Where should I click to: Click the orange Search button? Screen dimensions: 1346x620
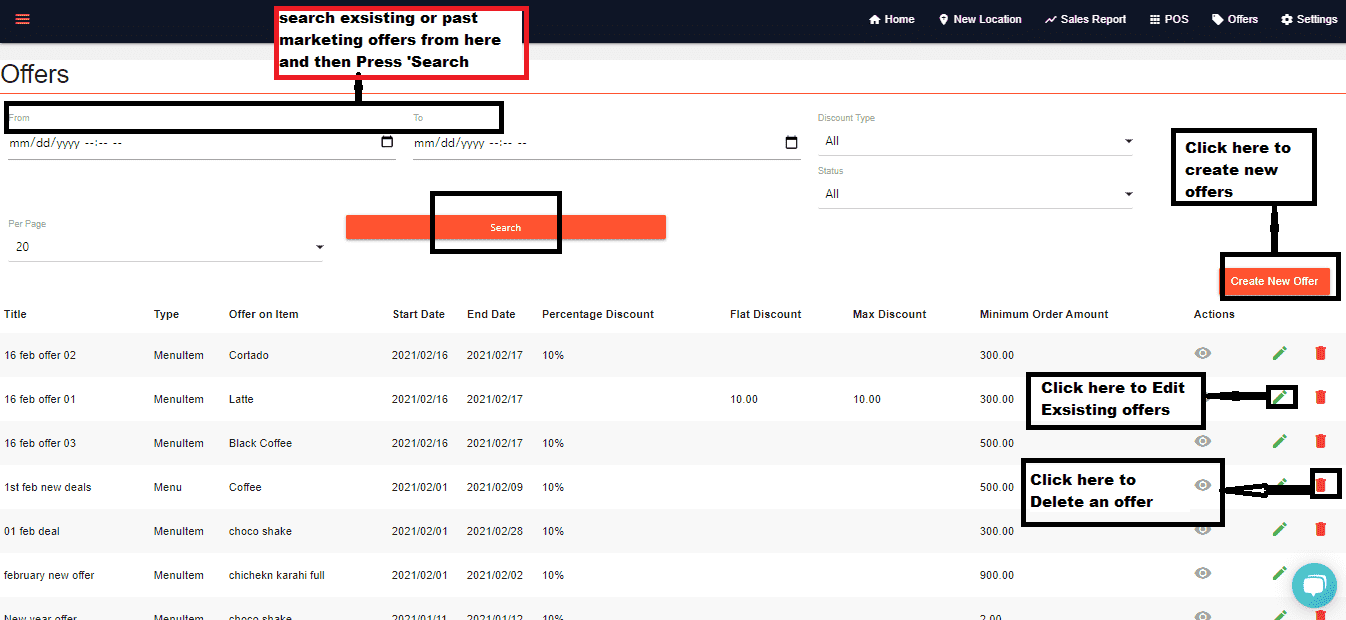tap(505, 227)
